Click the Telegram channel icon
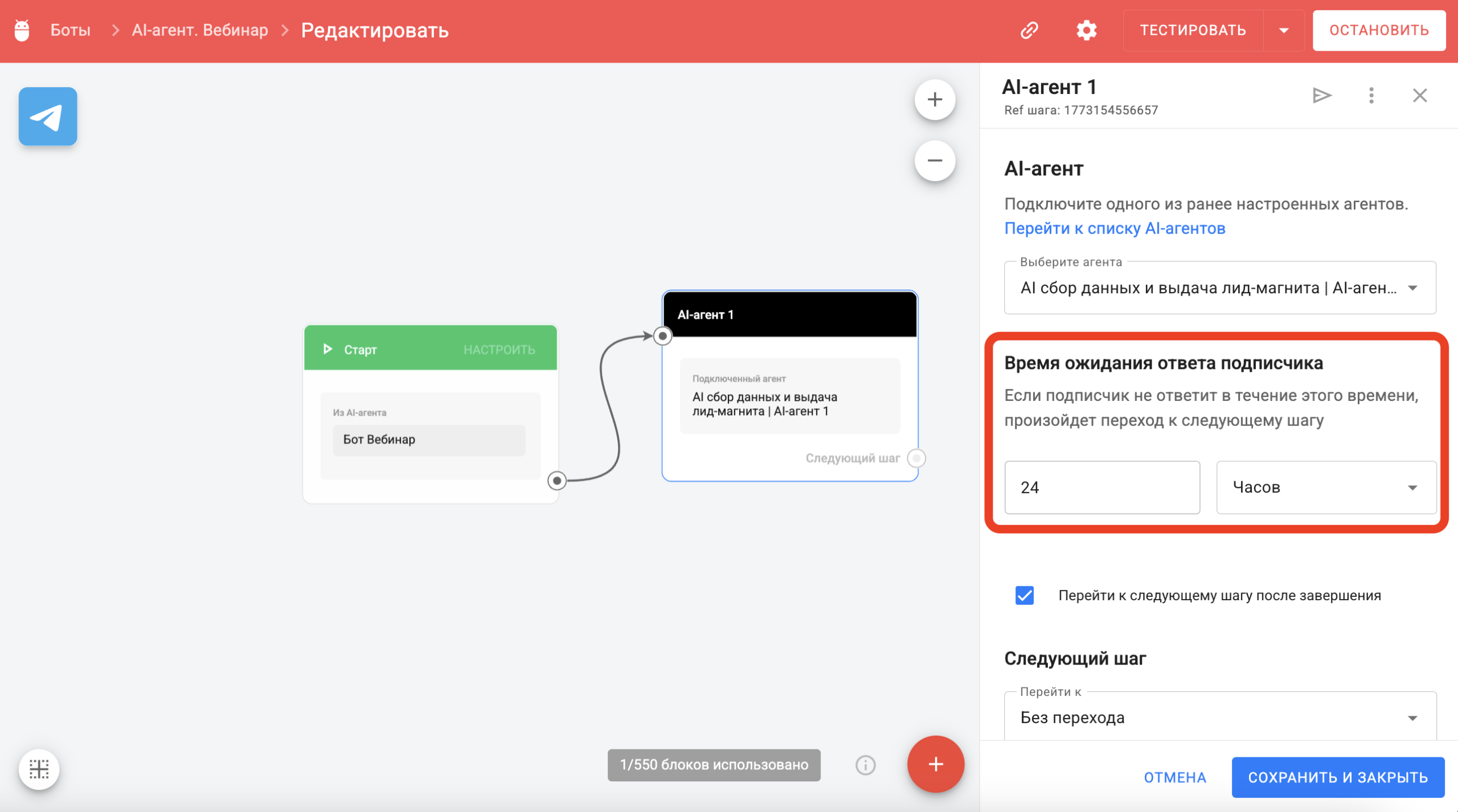1458x812 pixels. [x=48, y=116]
